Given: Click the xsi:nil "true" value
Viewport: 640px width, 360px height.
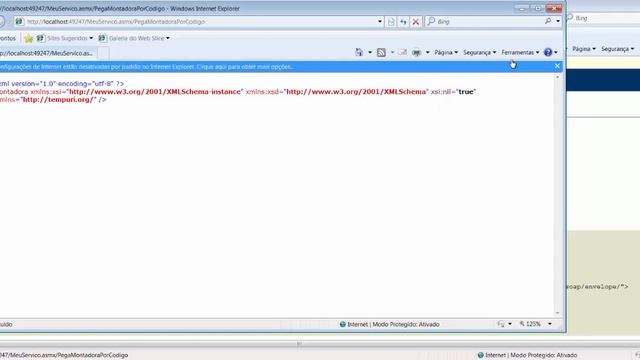Looking at the screenshot, I should point(466,92).
